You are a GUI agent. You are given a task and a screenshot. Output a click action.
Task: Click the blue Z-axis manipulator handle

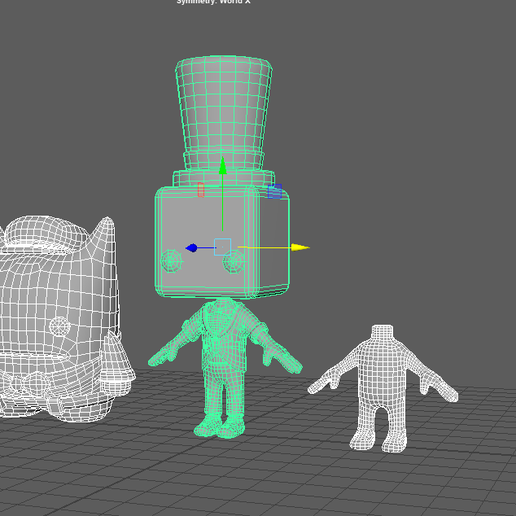point(192,248)
